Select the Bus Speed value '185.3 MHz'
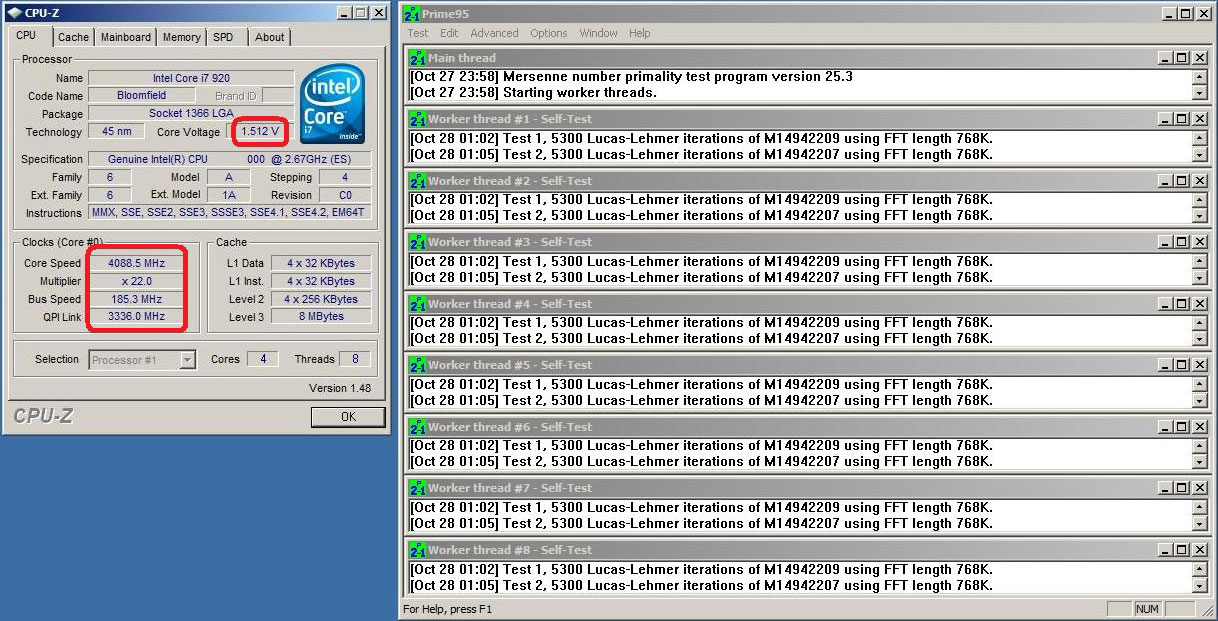The height and width of the screenshot is (621, 1218). coord(136,299)
